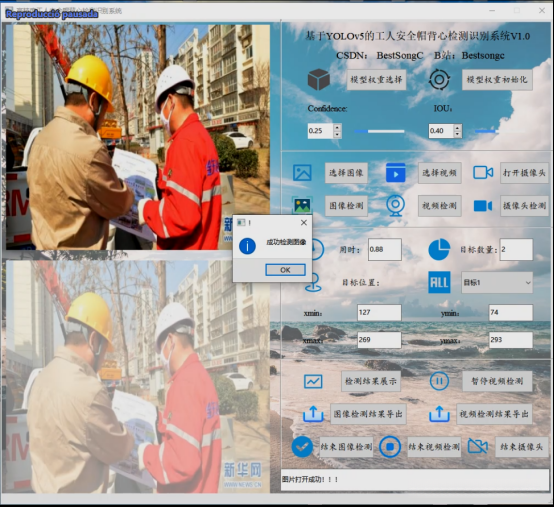Click 模型权重选择 button
This screenshot has width=554, height=507.
[376, 79]
